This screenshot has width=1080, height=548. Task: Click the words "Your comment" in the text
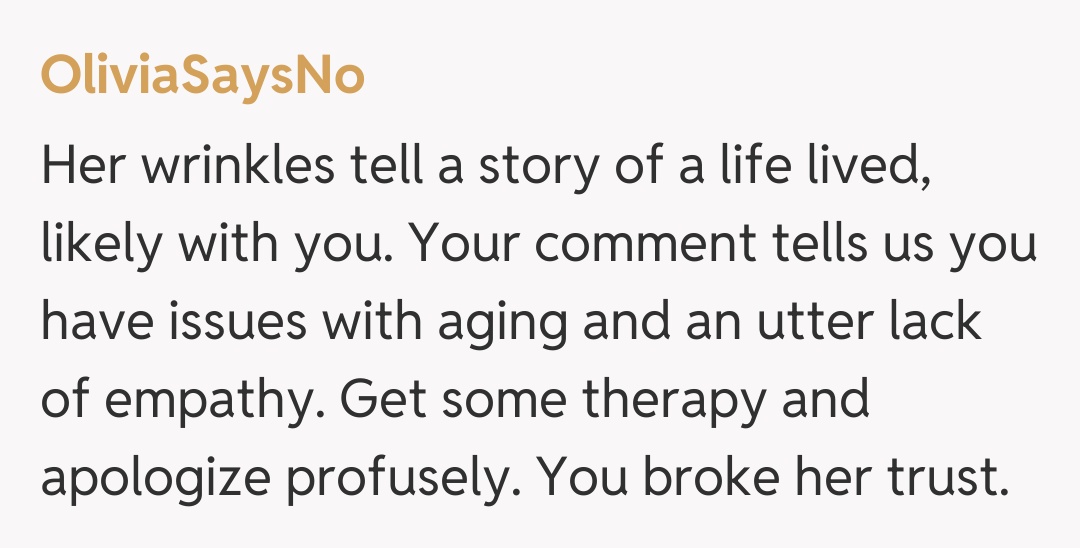583,245
